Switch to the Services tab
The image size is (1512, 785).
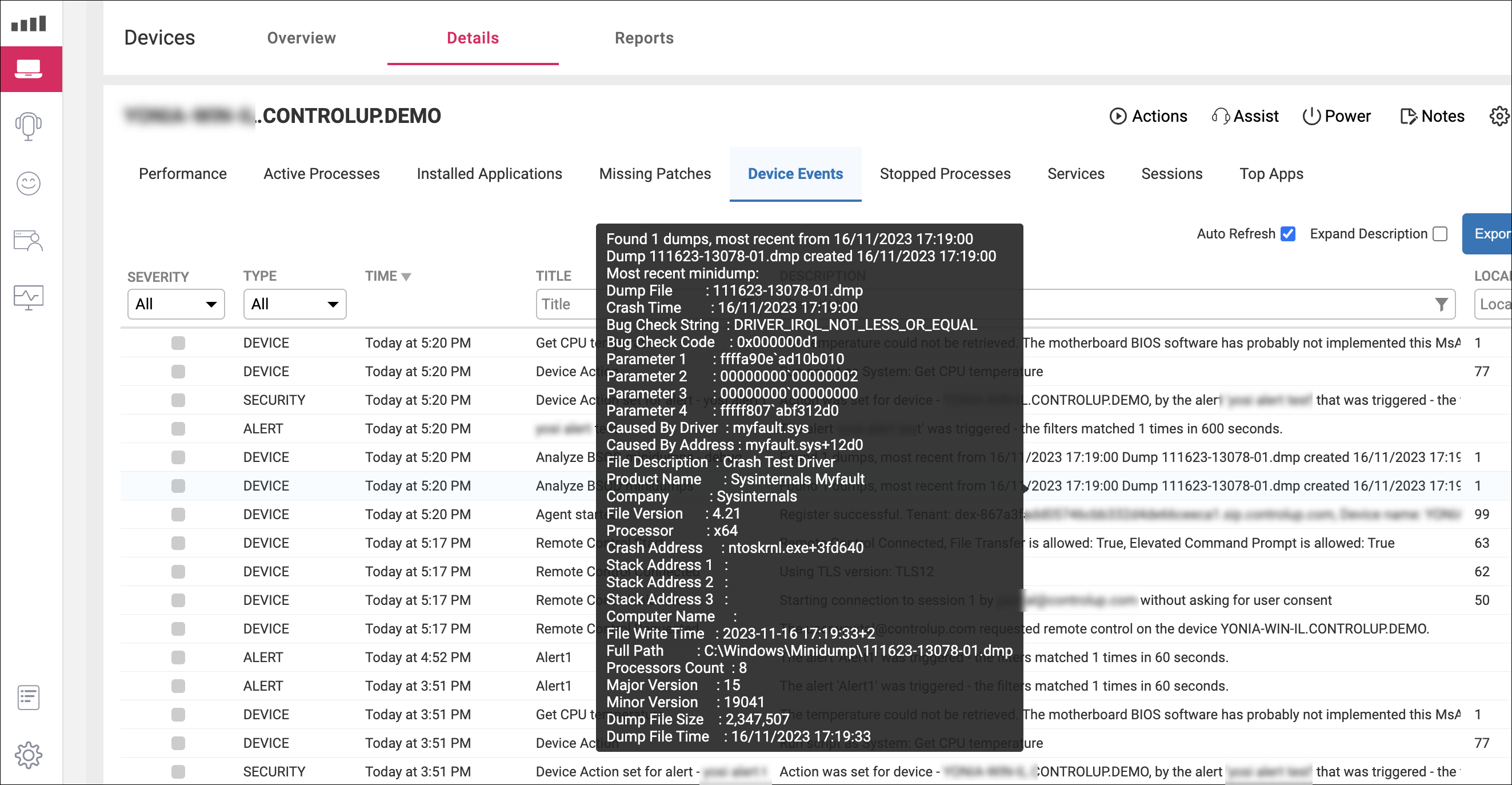pyautogui.click(x=1076, y=174)
